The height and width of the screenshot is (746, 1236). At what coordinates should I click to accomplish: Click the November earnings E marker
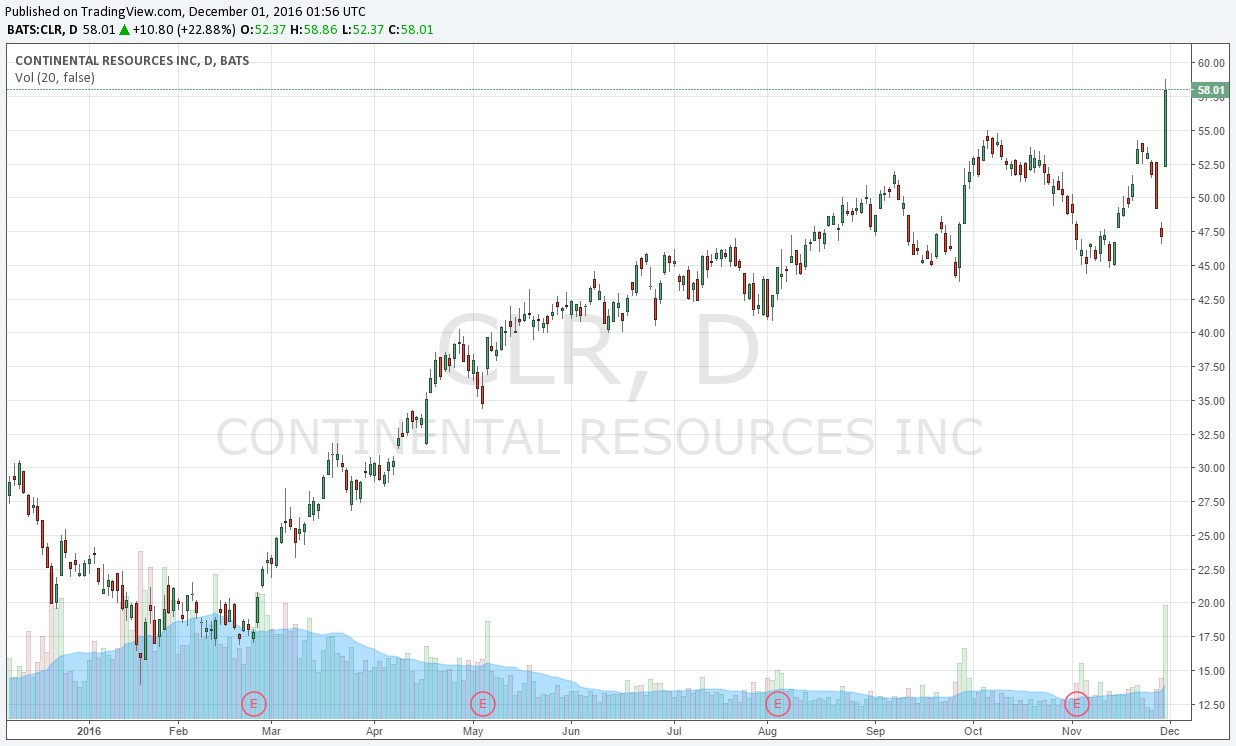pos(1076,704)
